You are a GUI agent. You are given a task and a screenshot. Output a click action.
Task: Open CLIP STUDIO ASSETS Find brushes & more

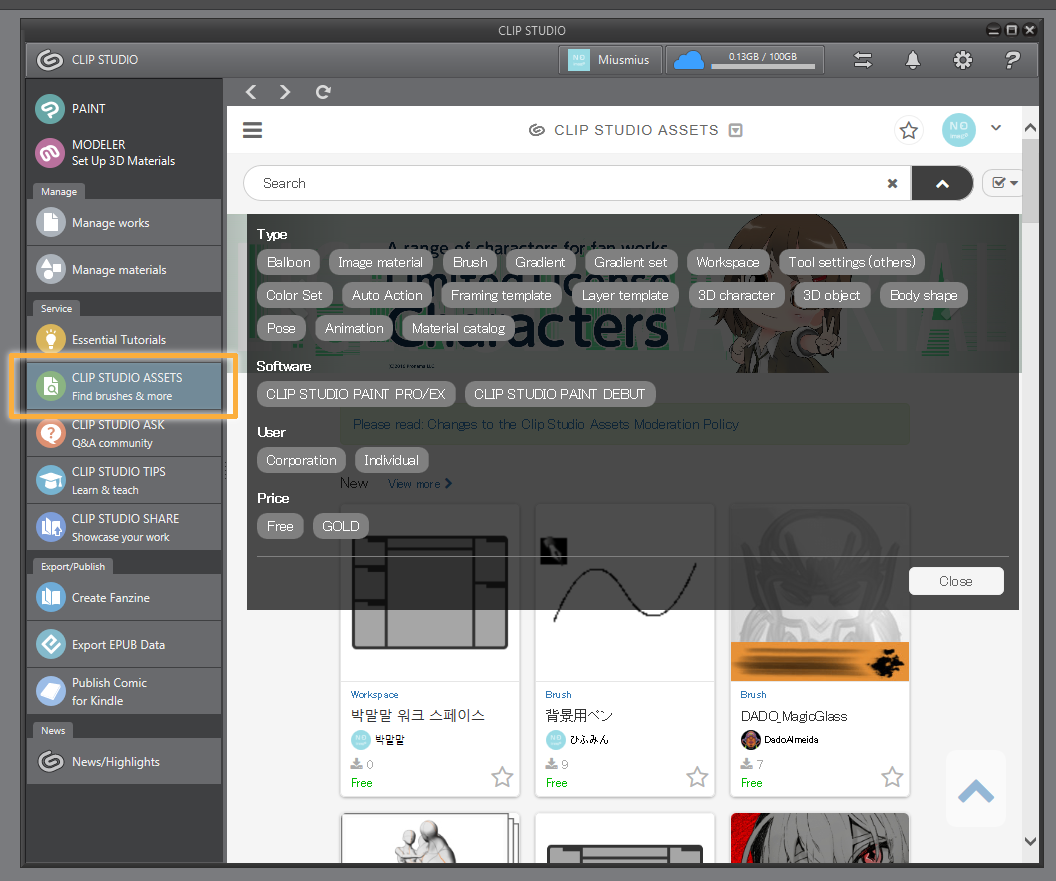(124, 387)
